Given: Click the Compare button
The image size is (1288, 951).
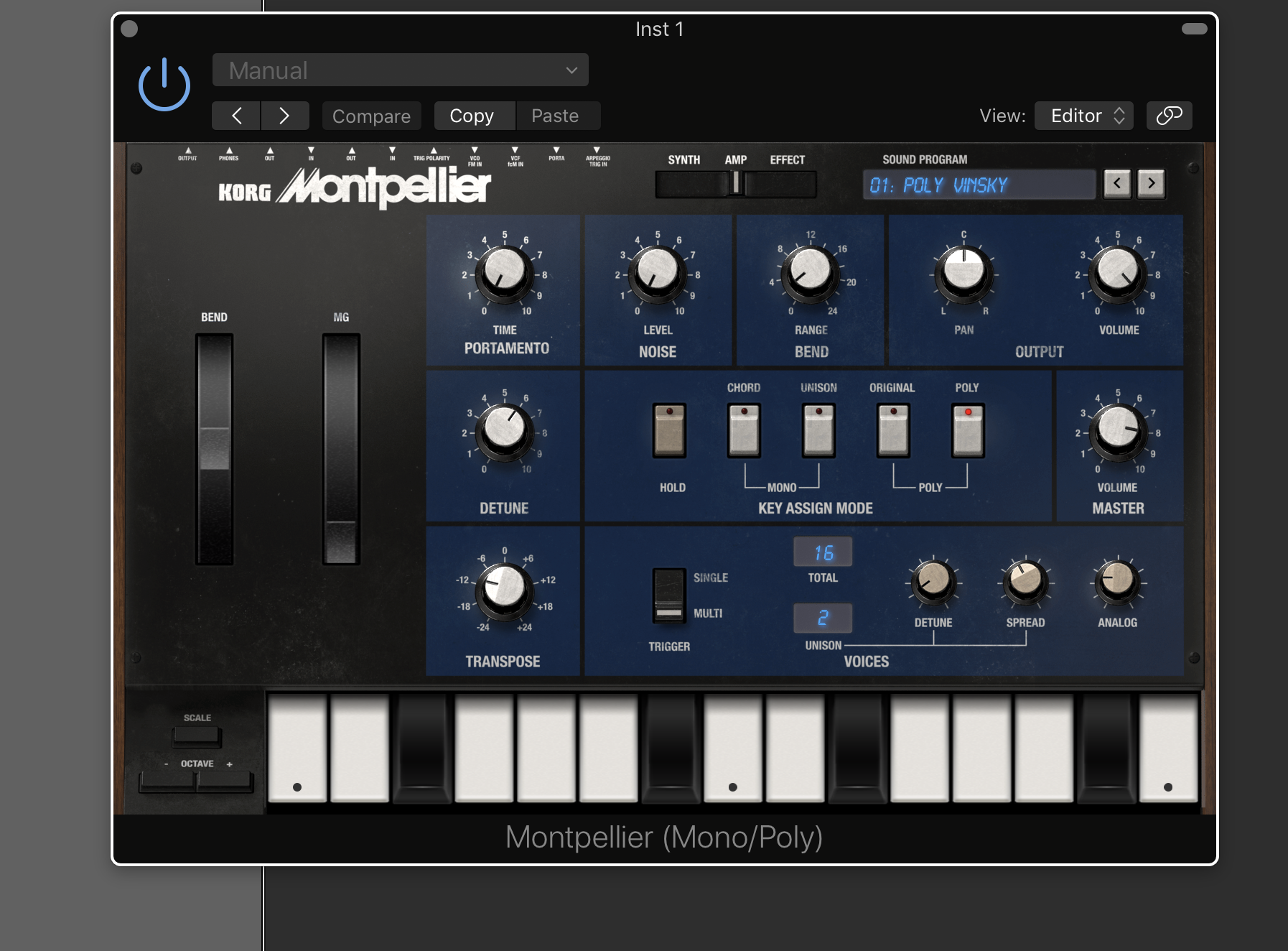Looking at the screenshot, I should tap(371, 116).
